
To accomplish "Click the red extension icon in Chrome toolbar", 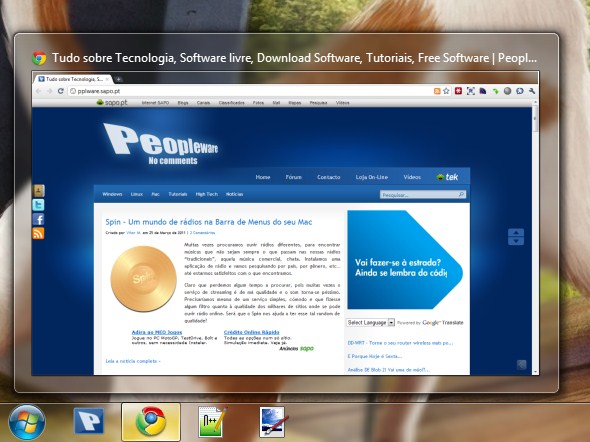I will point(458,91).
